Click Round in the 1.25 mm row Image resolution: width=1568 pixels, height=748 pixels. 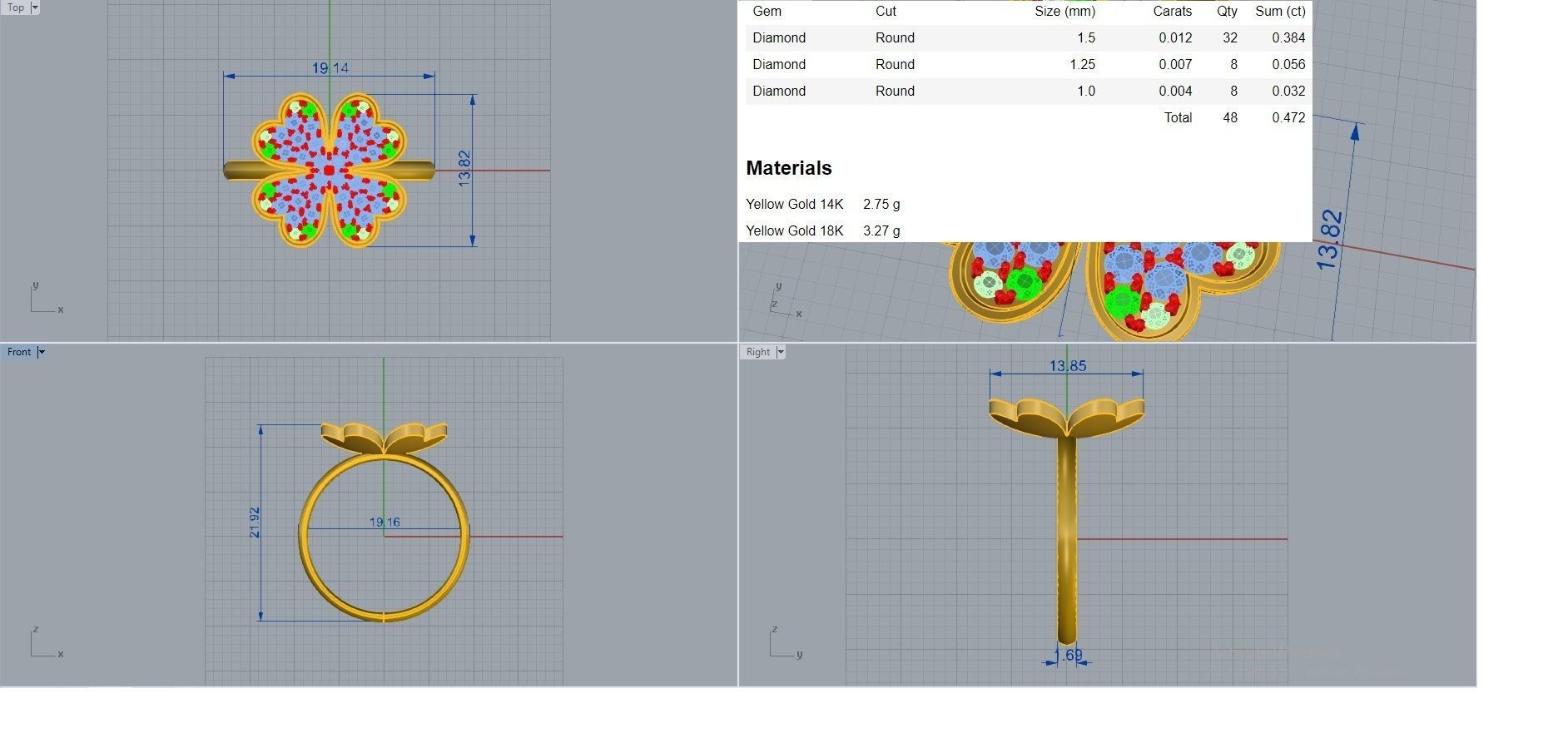point(895,65)
